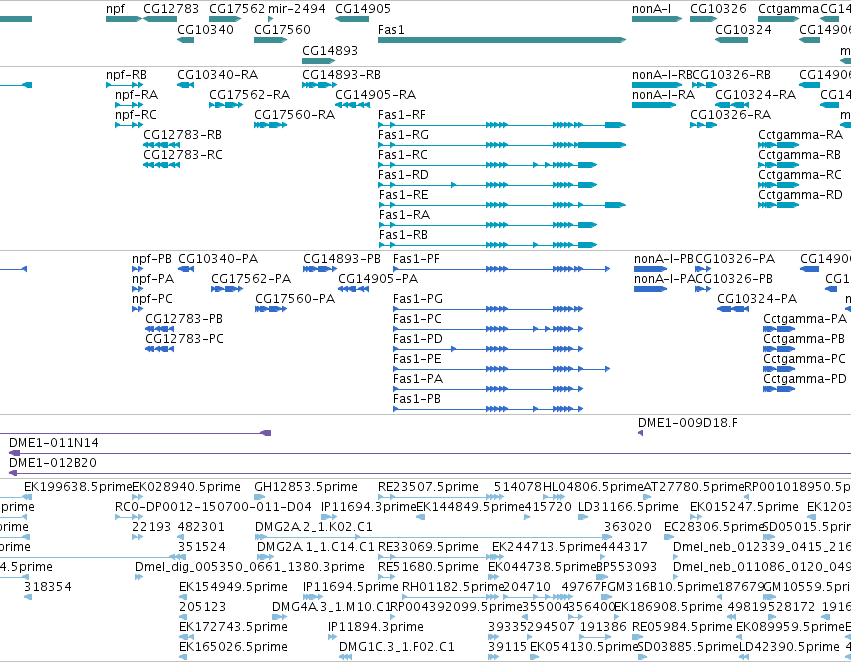The image size is (851, 662).
Task: Click the Cctgamma-RA transcript
Action: [779, 145]
